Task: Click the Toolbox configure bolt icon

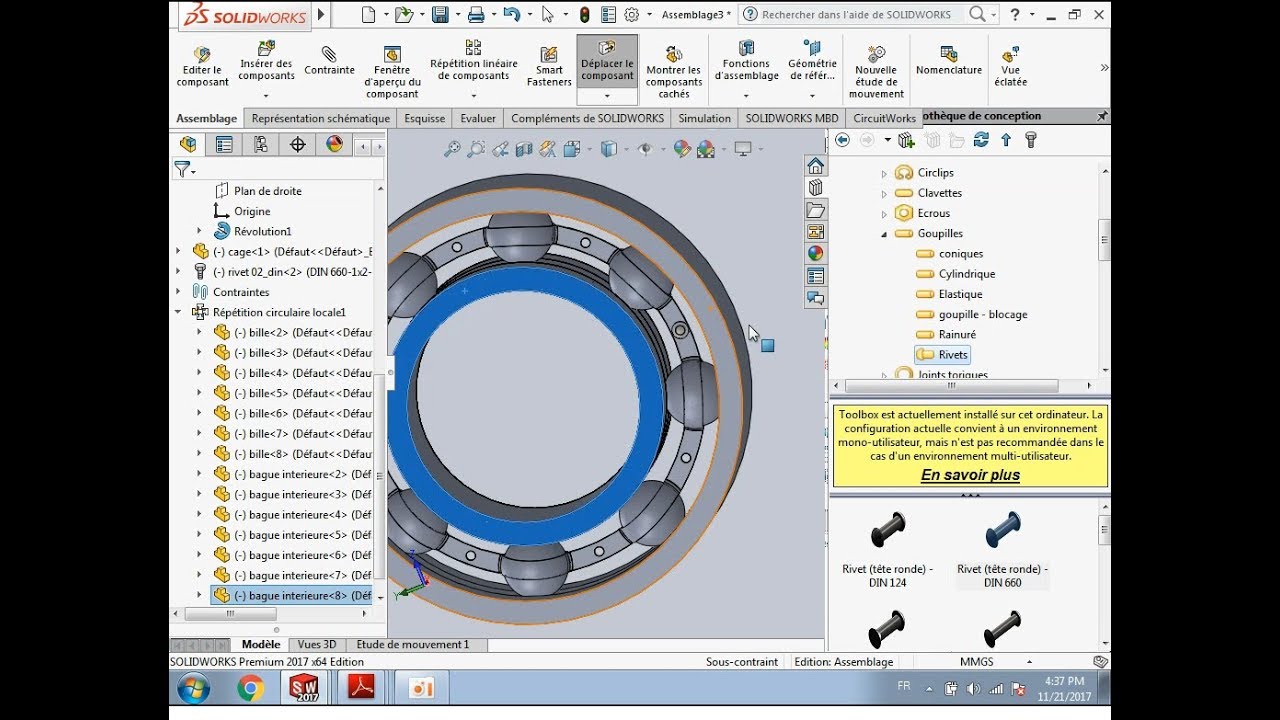Action: point(1031,140)
